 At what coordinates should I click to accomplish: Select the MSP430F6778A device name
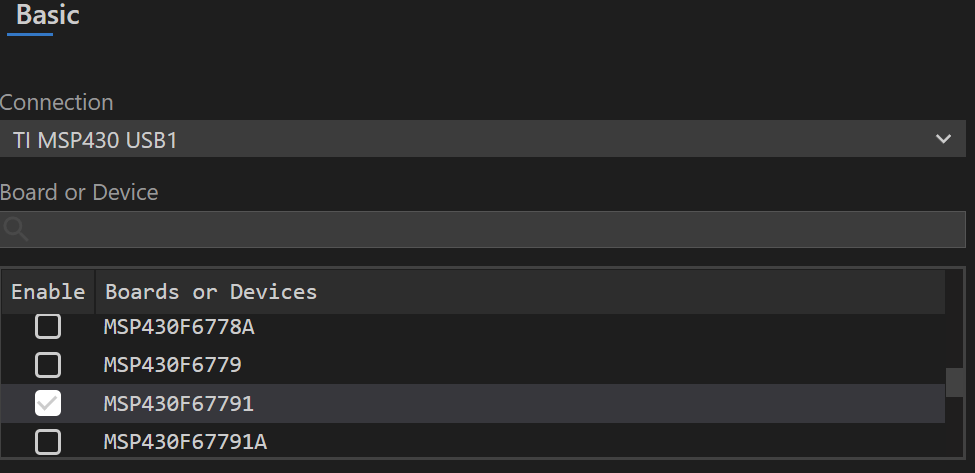pos(172,326)
